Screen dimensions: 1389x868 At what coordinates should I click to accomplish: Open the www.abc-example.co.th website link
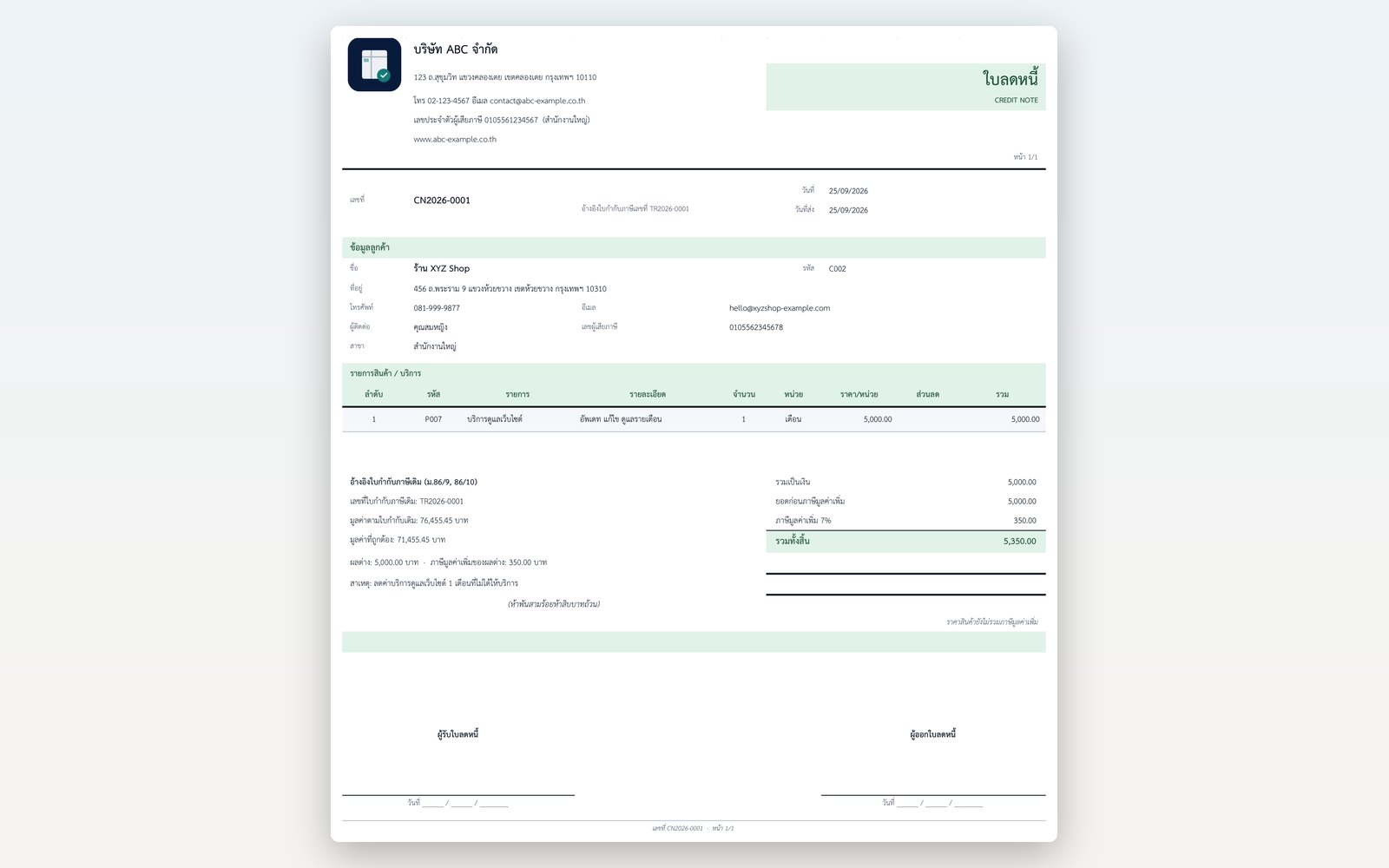point(455,139)
